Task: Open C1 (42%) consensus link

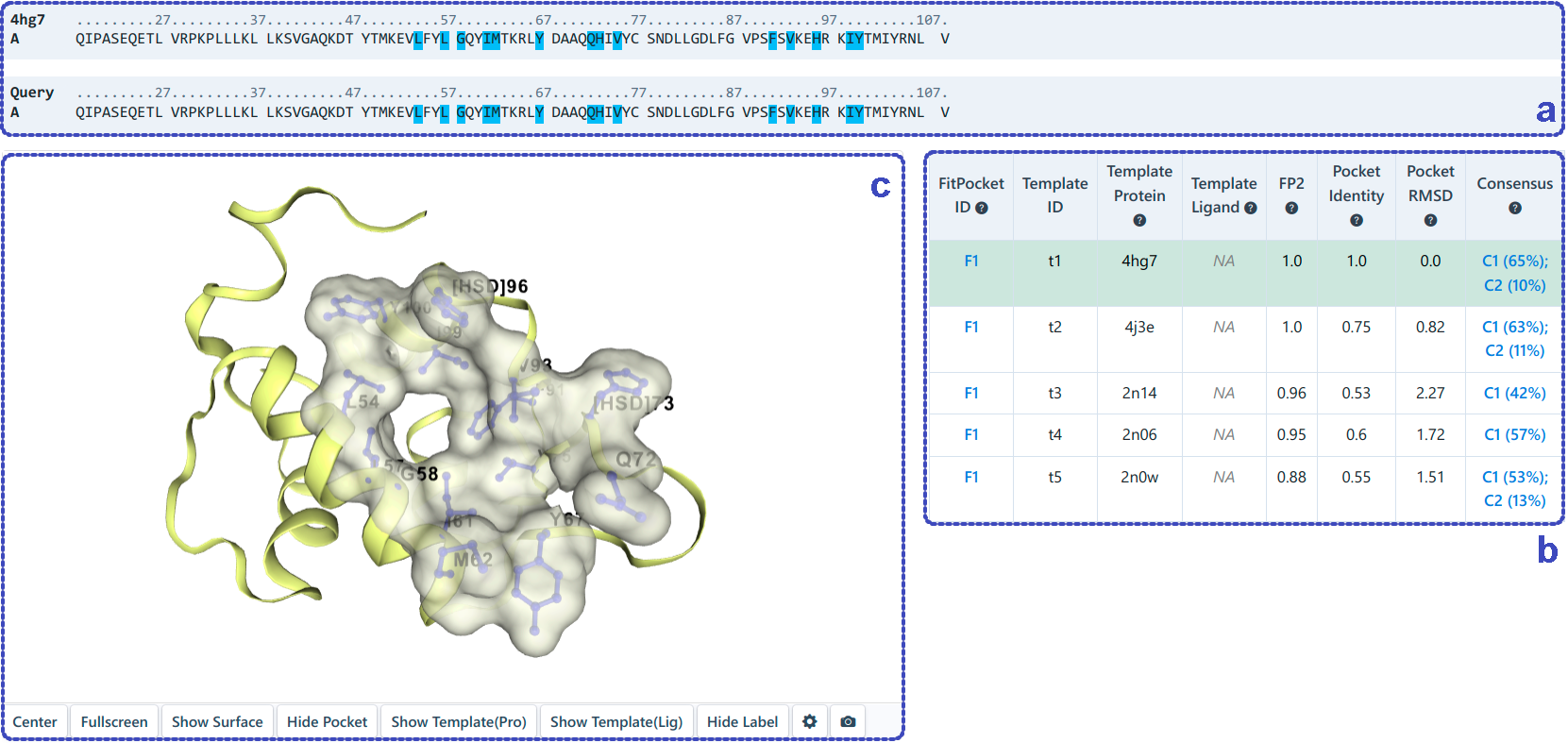Action: click(1514, 393)
